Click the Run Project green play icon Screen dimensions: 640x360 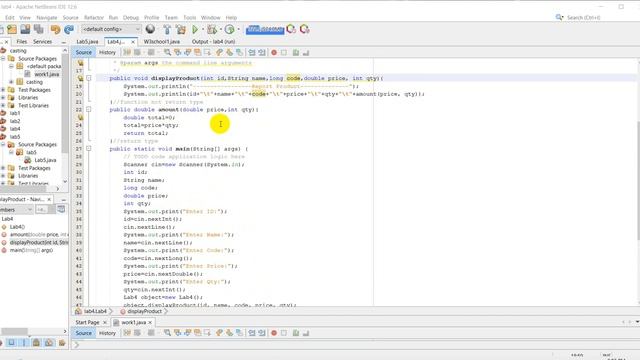pos(195,29)
